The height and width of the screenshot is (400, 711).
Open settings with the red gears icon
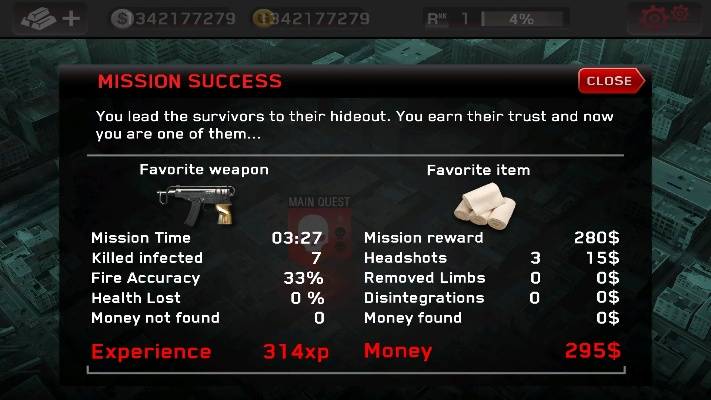[x=664, y=18]
